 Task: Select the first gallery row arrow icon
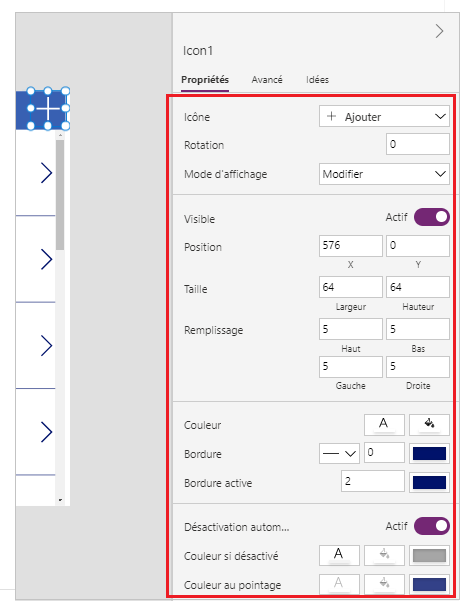46,173
